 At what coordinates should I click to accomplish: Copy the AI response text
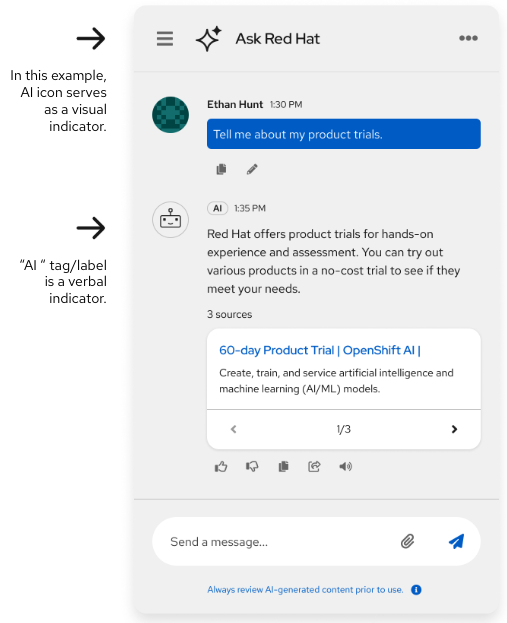coord(283,466)
